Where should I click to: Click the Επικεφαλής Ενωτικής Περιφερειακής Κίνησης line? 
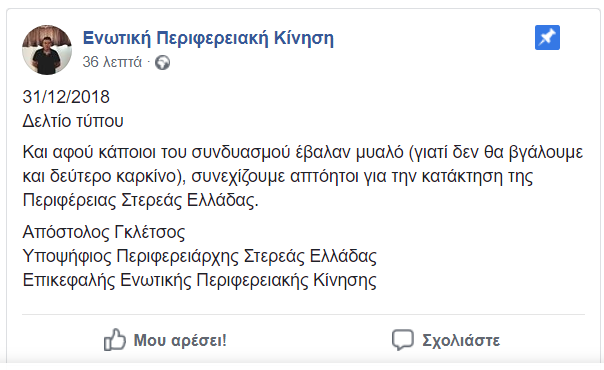[x=200, y=280]
